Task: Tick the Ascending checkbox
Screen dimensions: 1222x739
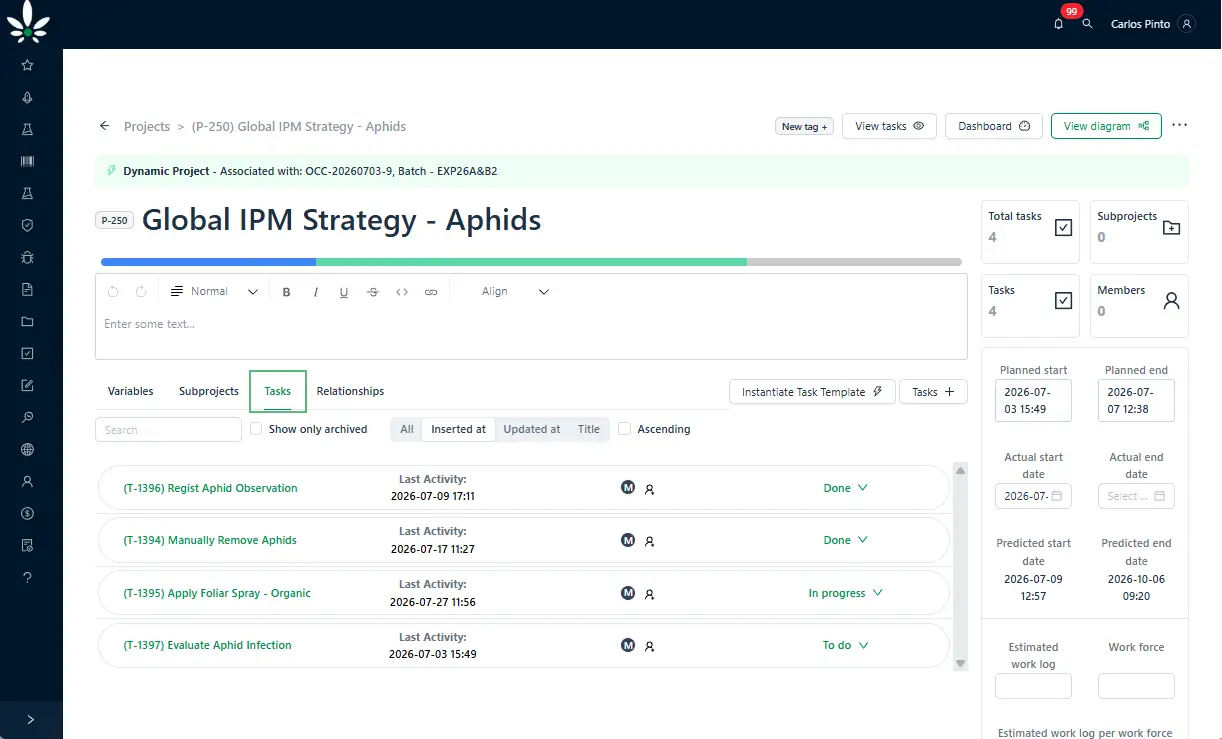Action: pos(625,429)
